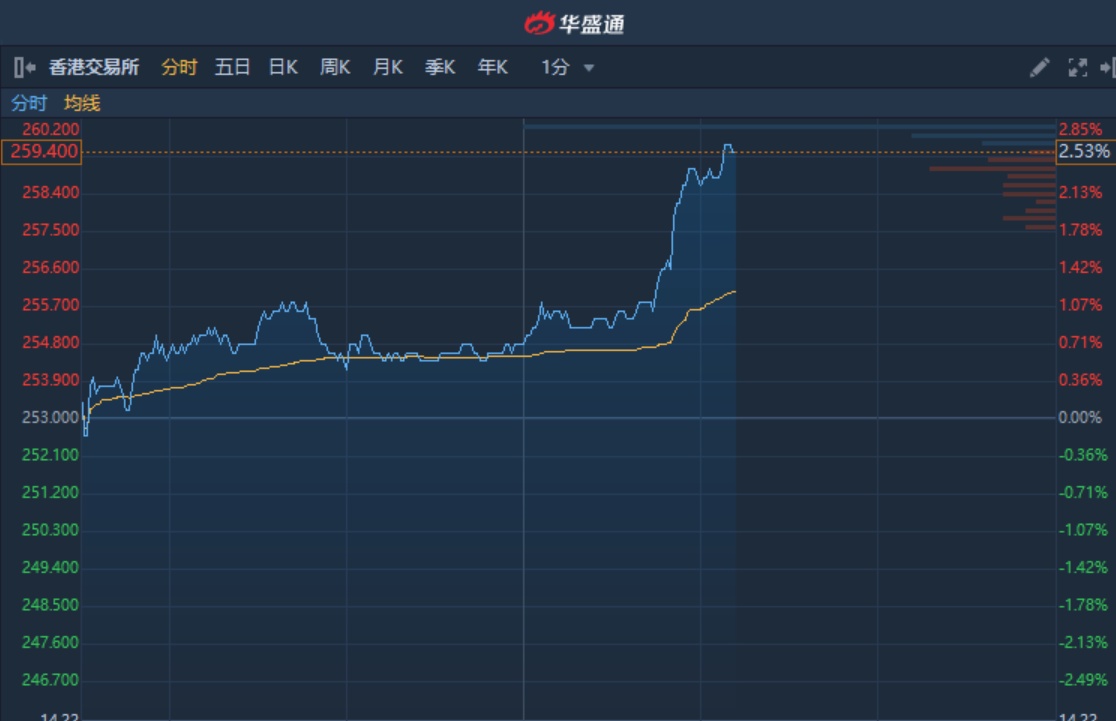Click the pencil drawing tool icon

pyautogui.click(x=1039, y=67)
